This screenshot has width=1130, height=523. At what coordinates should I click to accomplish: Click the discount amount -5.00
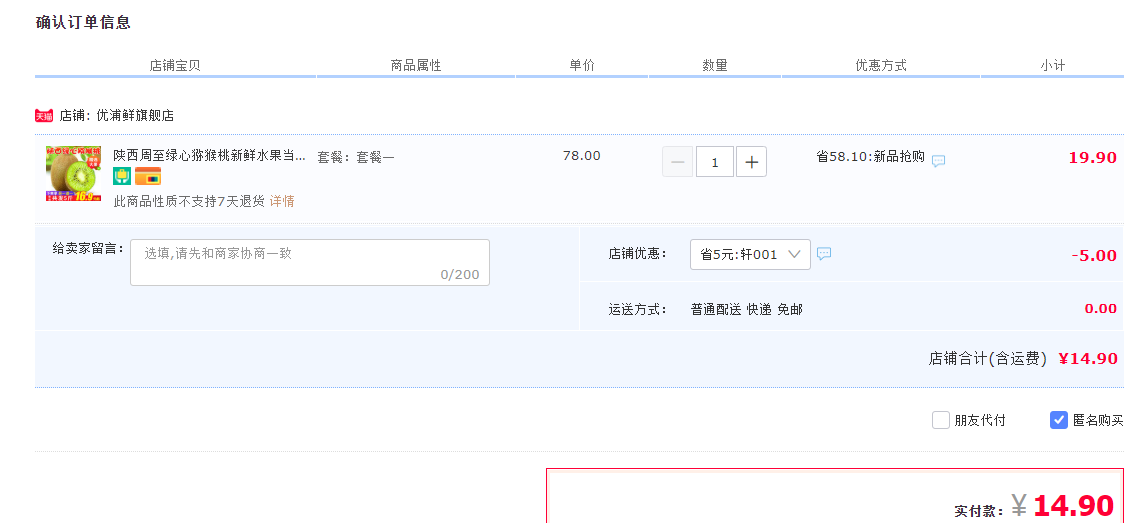[1094, 256]
